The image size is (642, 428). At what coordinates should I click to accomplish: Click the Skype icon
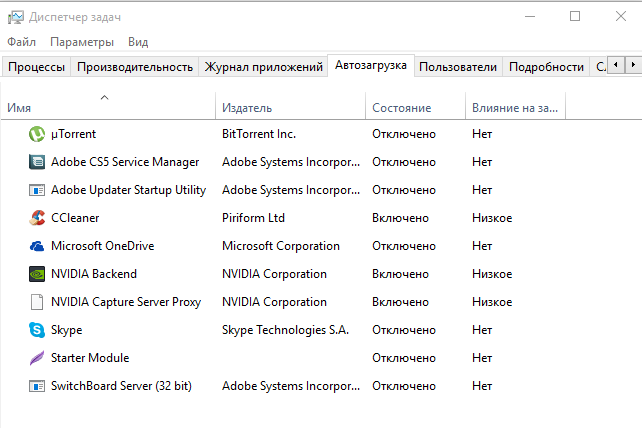37,330
